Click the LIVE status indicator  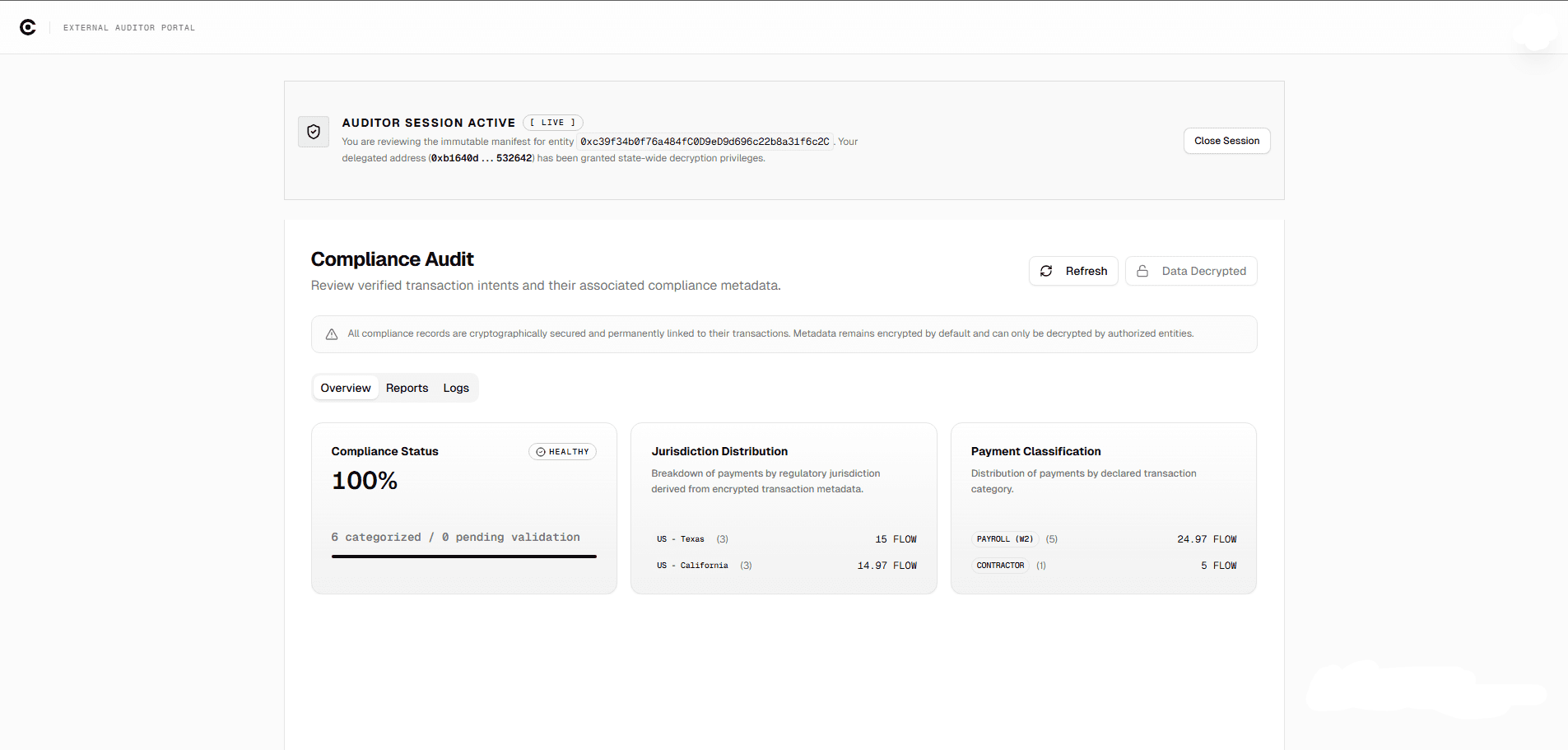pos(552,122)
